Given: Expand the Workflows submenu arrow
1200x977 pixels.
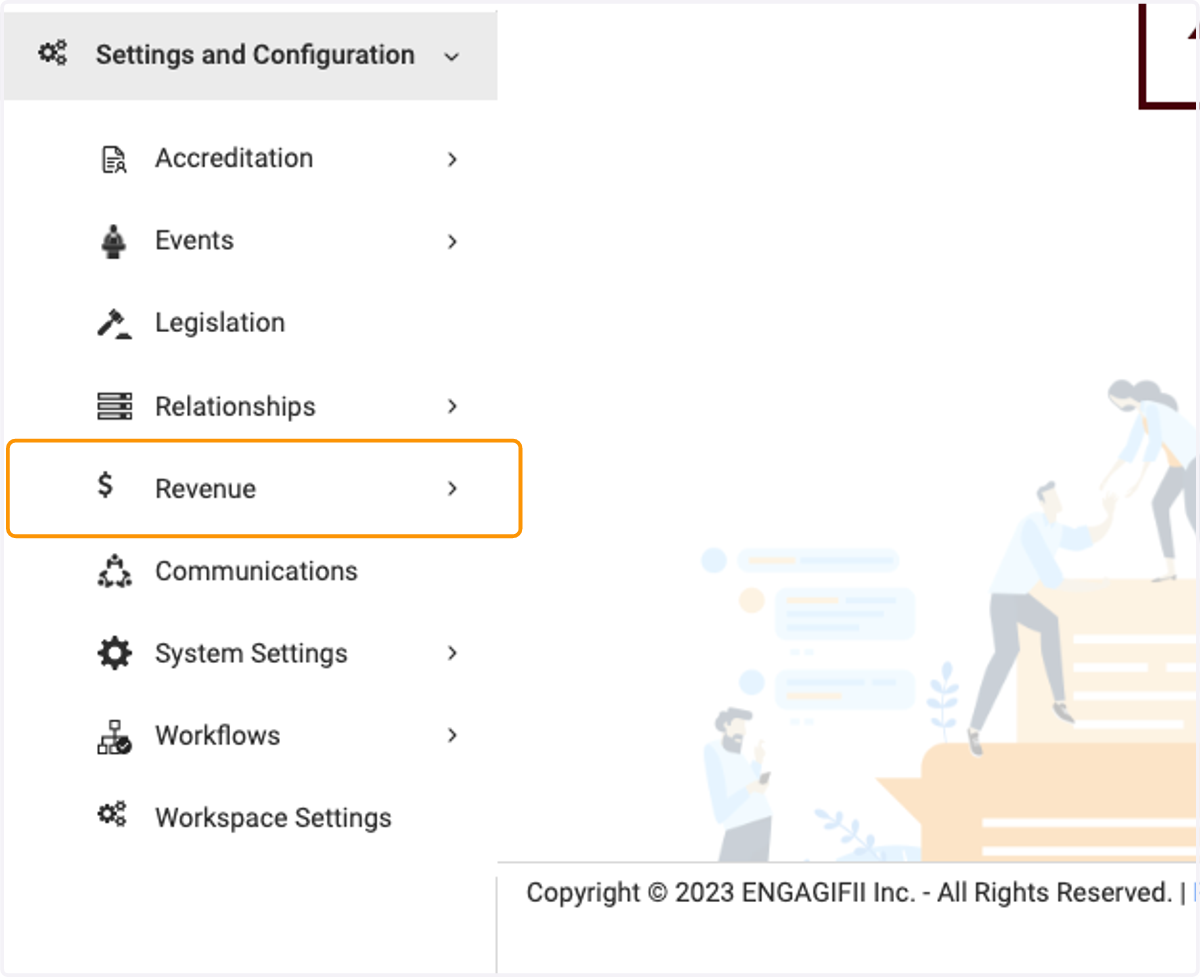Looking at the screenshot, I should click(452, 735).
